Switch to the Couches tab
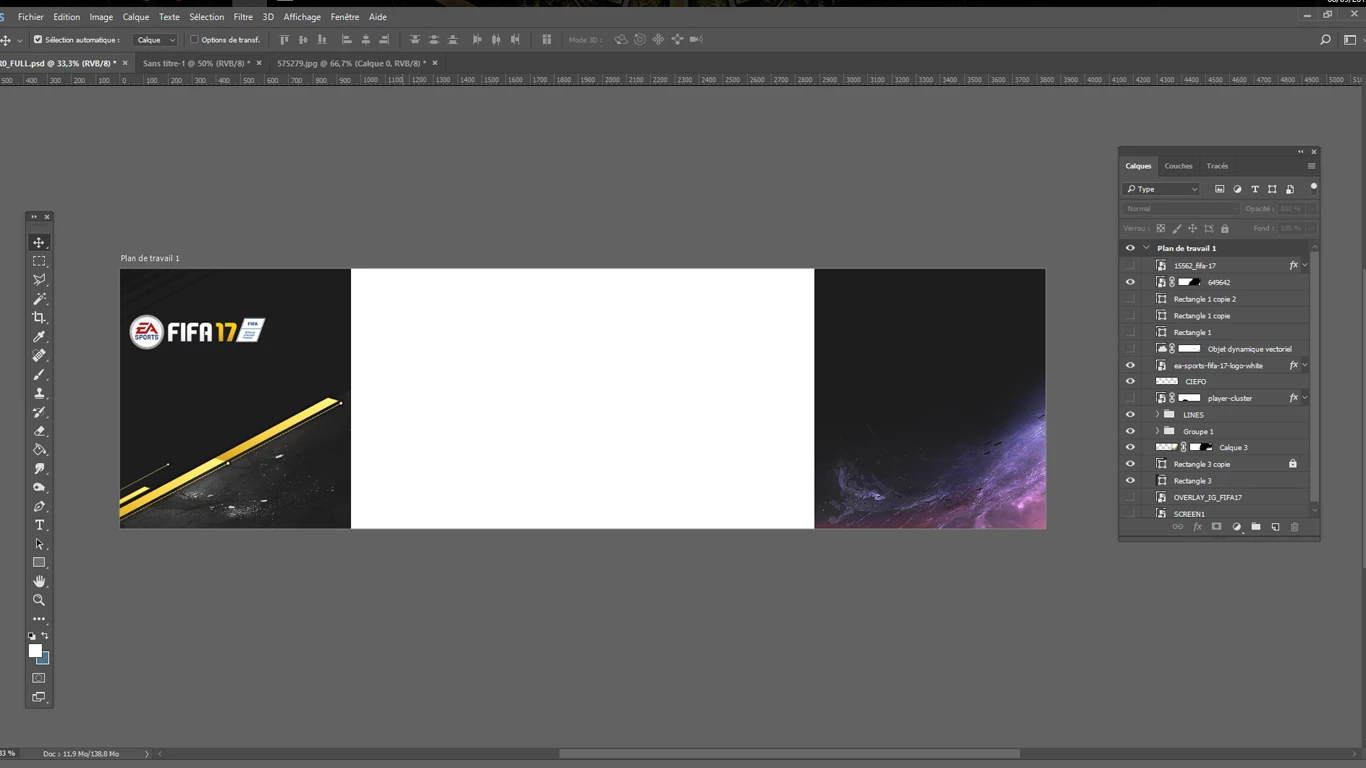 coord(1178,166)
